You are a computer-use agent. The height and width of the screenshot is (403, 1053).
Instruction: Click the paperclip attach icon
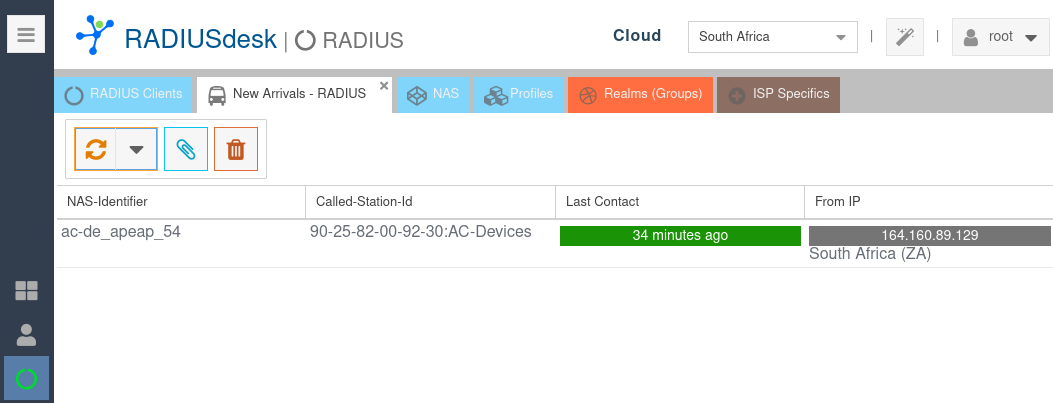(x=186, y=150)
